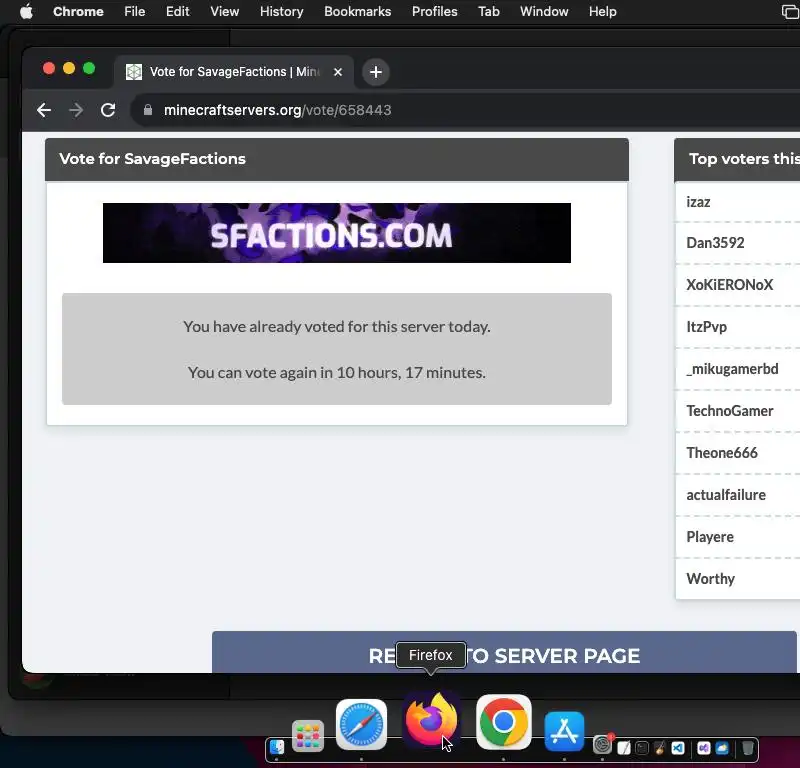800x768 pixels.
Task: Select top voter _mikugamerbd
Action: (732, 369)
